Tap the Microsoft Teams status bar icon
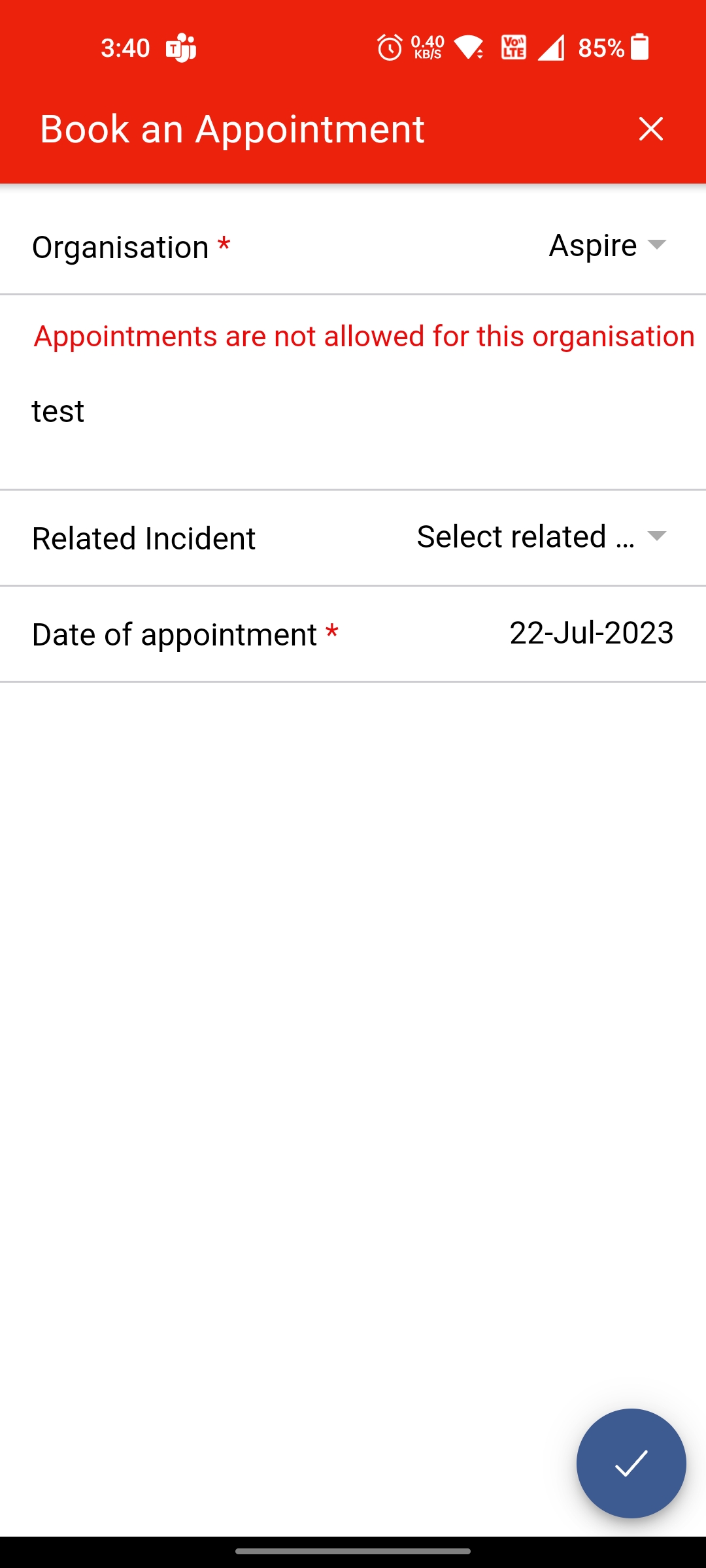 [x=181, y=48]
